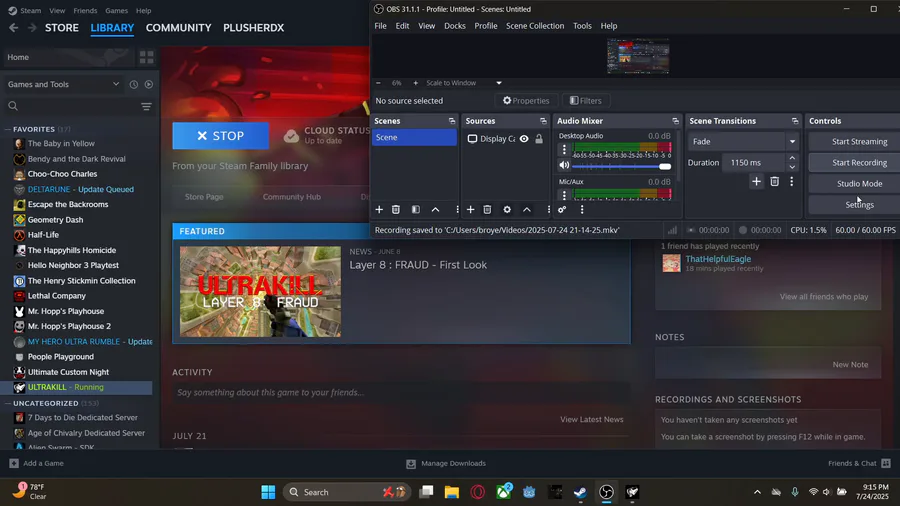900x506 pixels.
Task: Click View Latest News link
Action: tap(591, 419)
